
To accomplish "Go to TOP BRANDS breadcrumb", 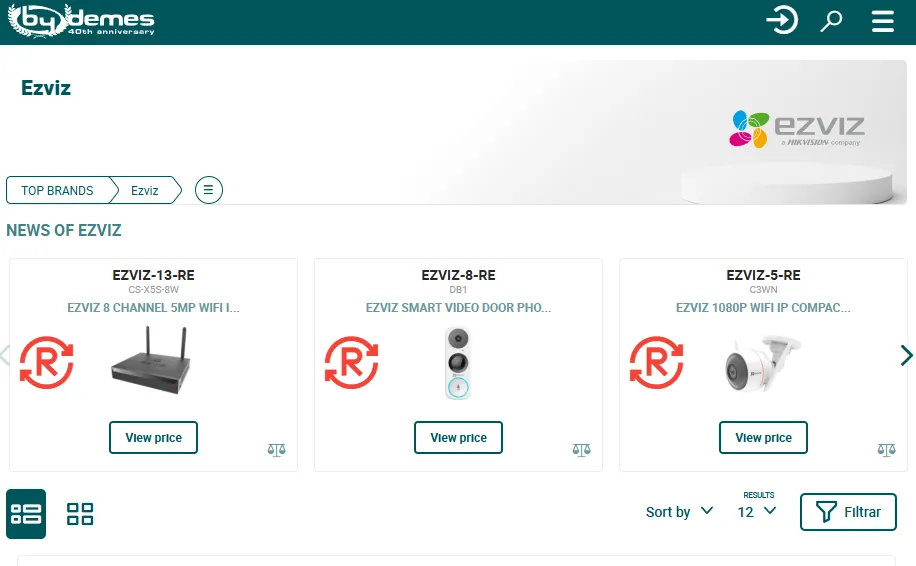I will pos(57,190).
